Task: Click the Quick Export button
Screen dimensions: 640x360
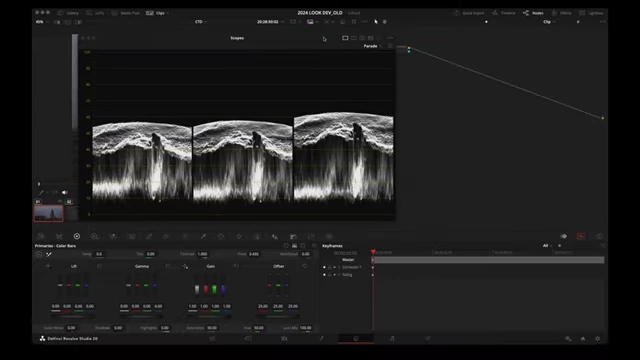Action: pyautogui.click(x=469, y=13)
